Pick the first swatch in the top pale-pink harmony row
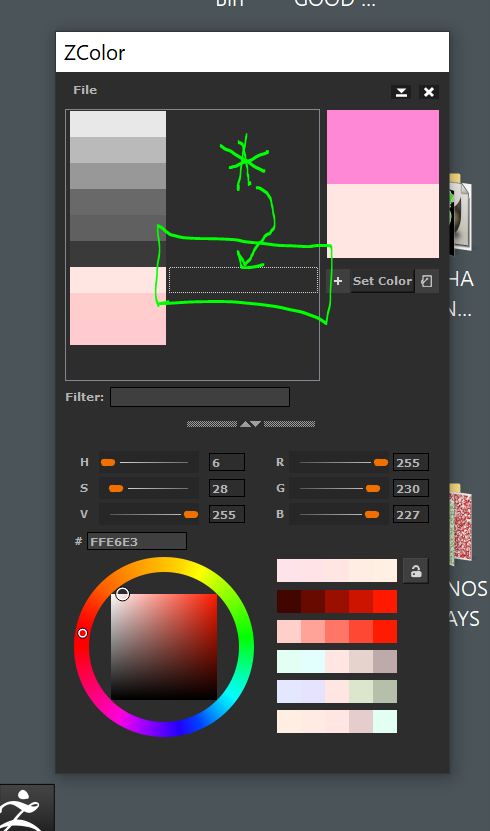The width and height of the screenshot is (490, 831). point(289,571)
